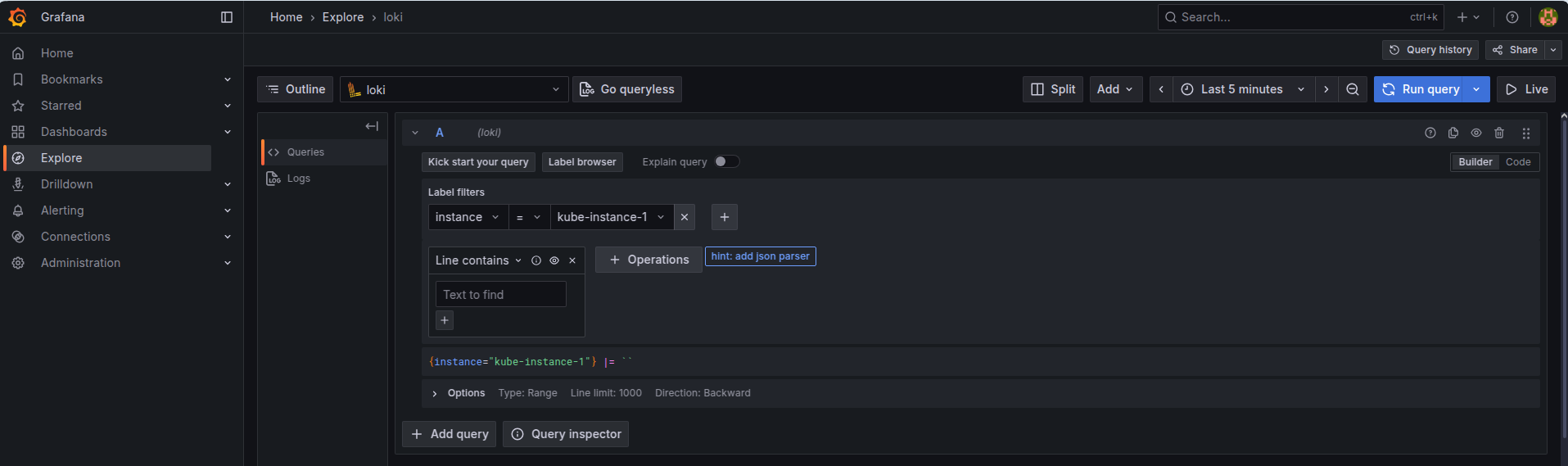Change the Line contains operation type
Screen dimensions: 1568x466
pos(478,260)
